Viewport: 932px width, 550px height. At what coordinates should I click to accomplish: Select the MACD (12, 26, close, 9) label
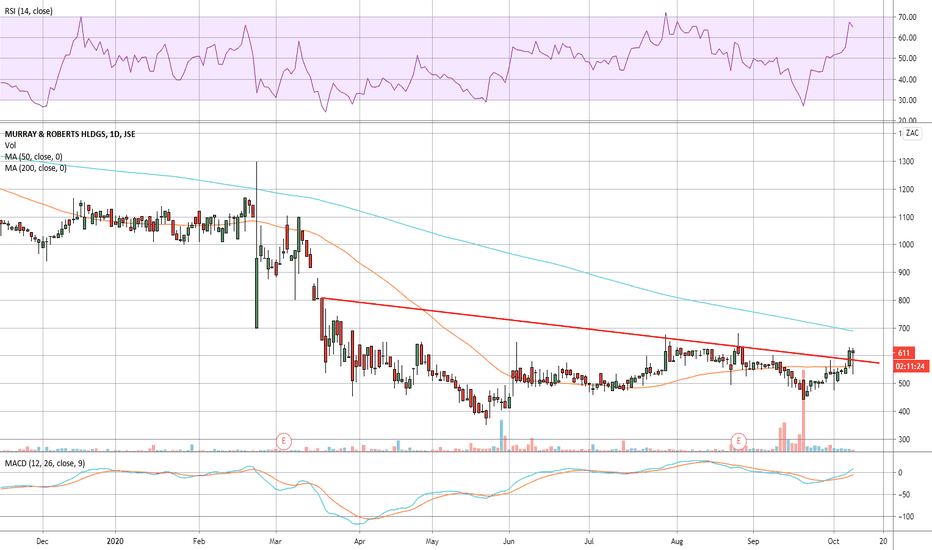click(45, 463)
